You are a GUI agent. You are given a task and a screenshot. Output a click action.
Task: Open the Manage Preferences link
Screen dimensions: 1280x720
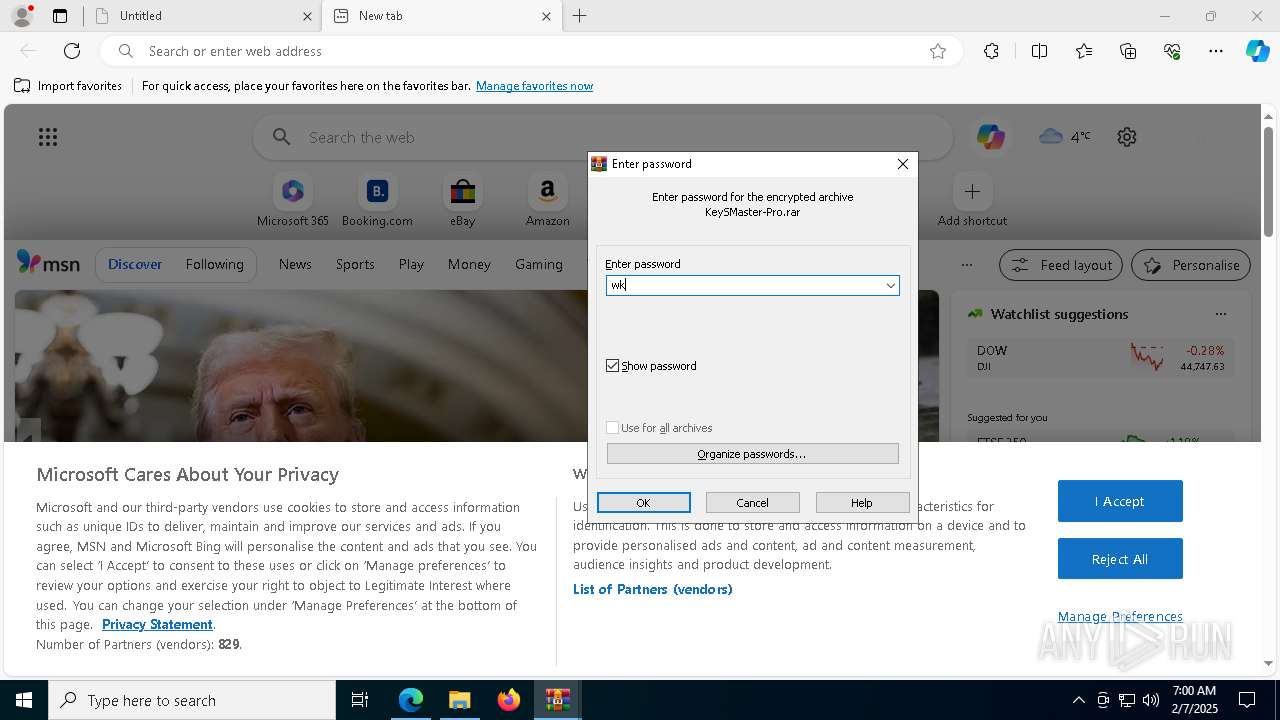click(x=1120, y=616)
